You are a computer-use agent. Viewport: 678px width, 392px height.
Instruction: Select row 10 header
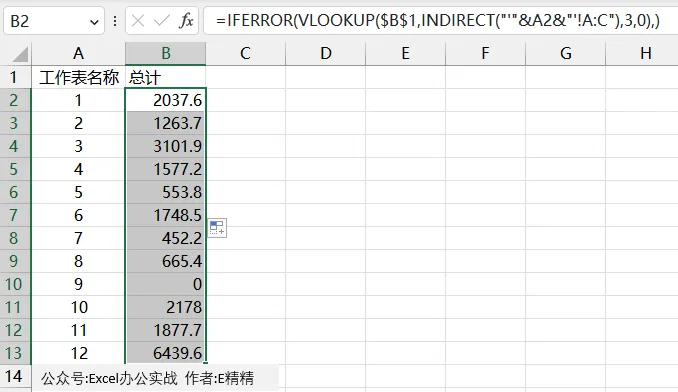15,284
